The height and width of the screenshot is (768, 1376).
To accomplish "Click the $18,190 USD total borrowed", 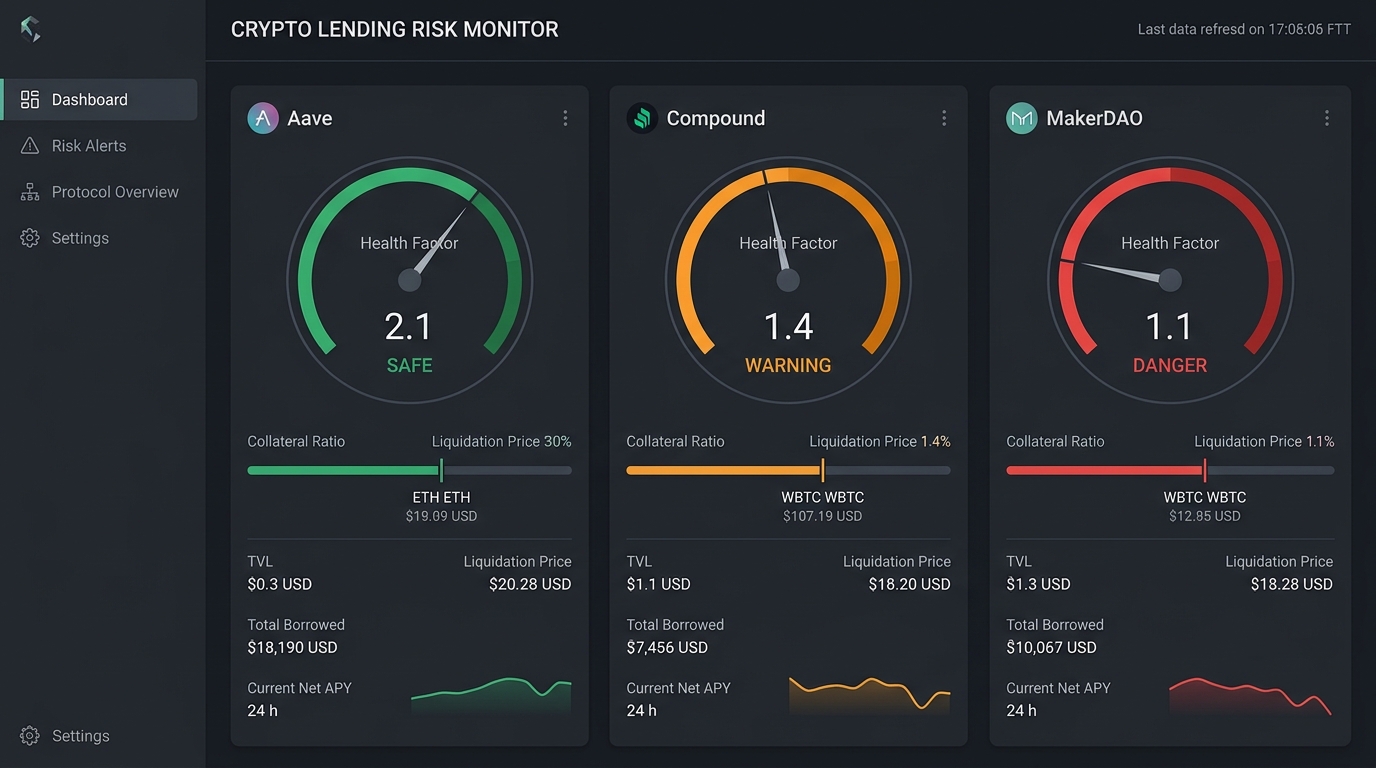I will pyautogui.click(x=292, y=647).
